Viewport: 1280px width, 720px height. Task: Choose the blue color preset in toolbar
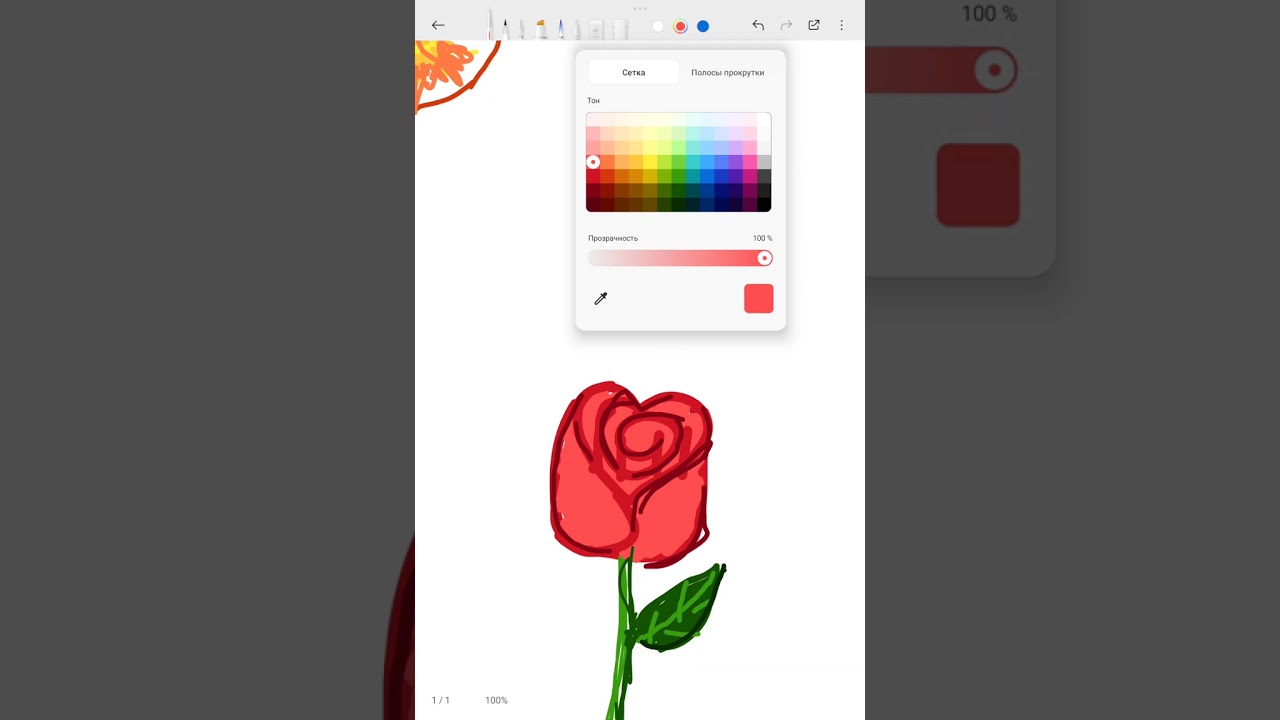point(703,26)
